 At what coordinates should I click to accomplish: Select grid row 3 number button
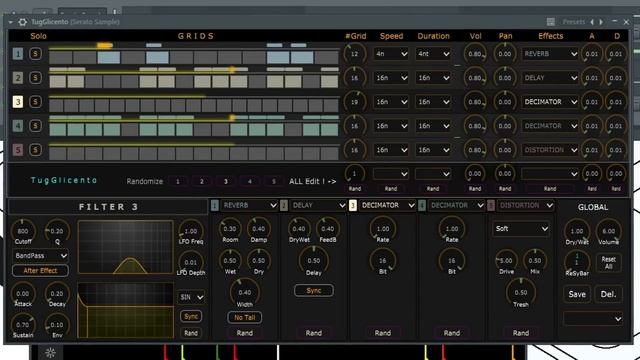pyautogui.click(x=18, y=102)
